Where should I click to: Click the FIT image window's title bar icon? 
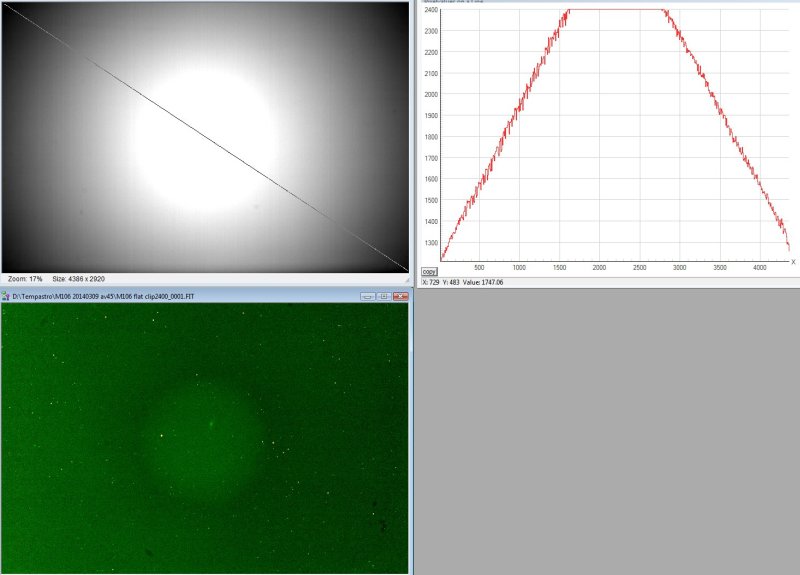click(6, 296)
